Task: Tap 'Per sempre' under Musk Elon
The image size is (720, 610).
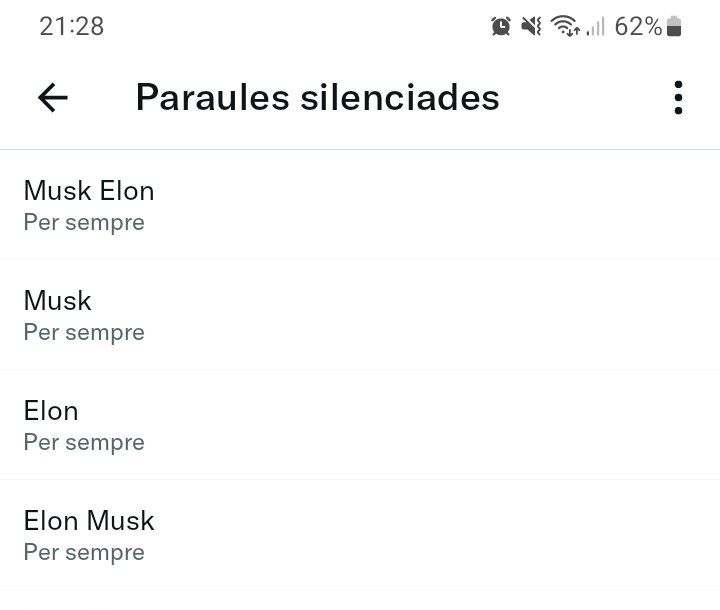Action: [x=84, y=223]
